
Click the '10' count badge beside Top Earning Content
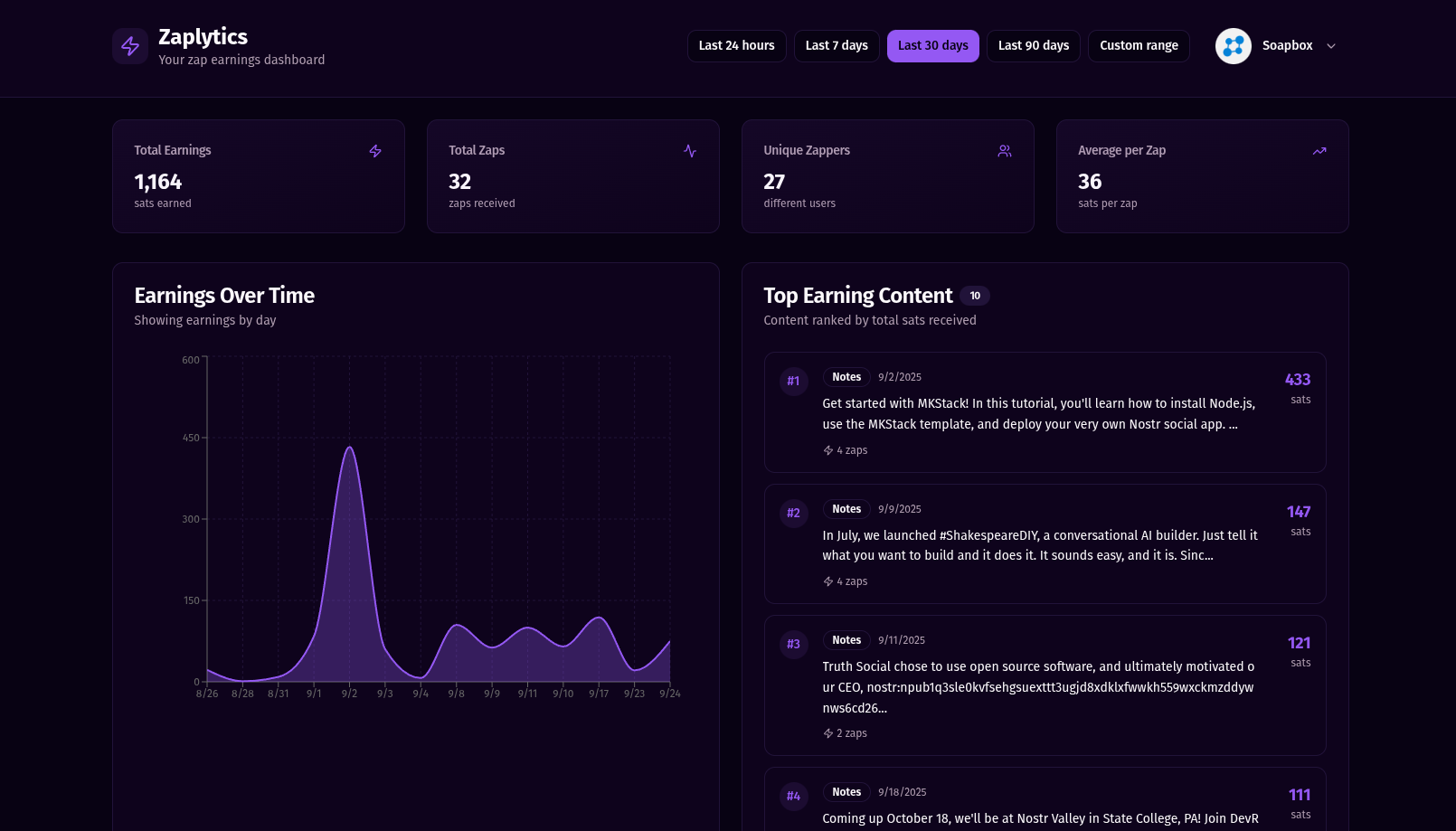975,296
